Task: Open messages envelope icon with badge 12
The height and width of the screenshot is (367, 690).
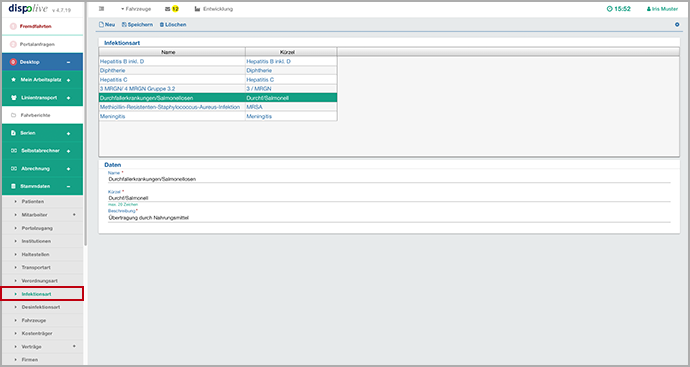Action: point(172,9)
